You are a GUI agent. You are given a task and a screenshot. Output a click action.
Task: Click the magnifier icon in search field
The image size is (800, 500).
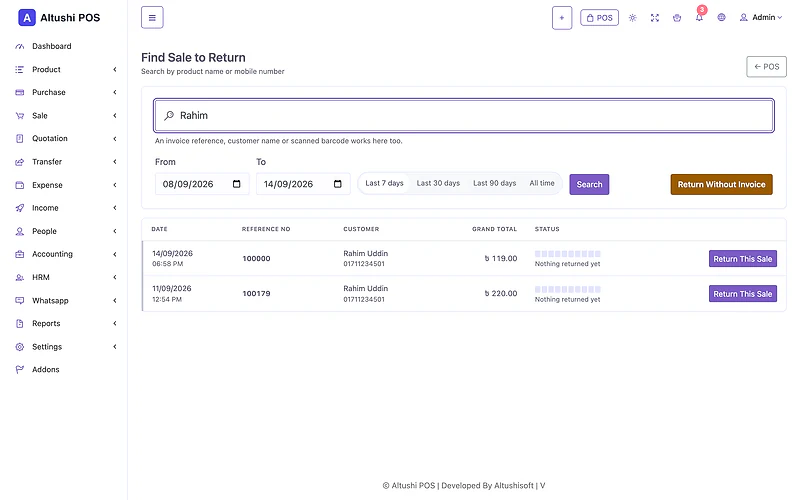pos(169,116)
